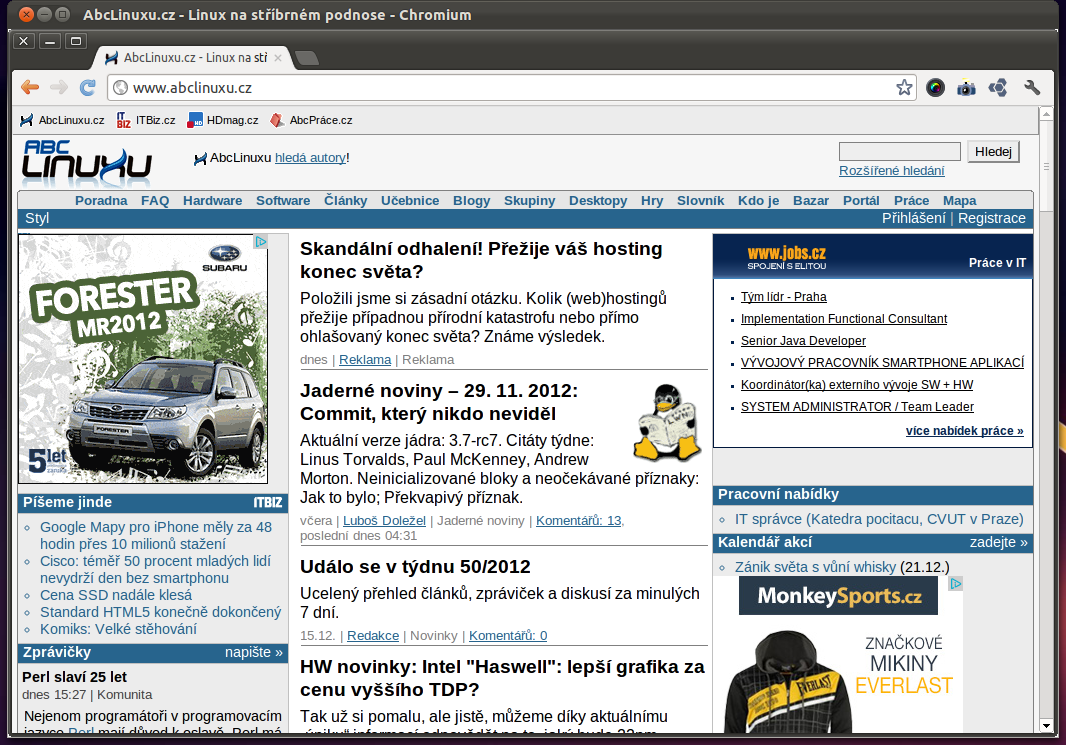Open the 'Komentářů: 13' link

point(579,521)
